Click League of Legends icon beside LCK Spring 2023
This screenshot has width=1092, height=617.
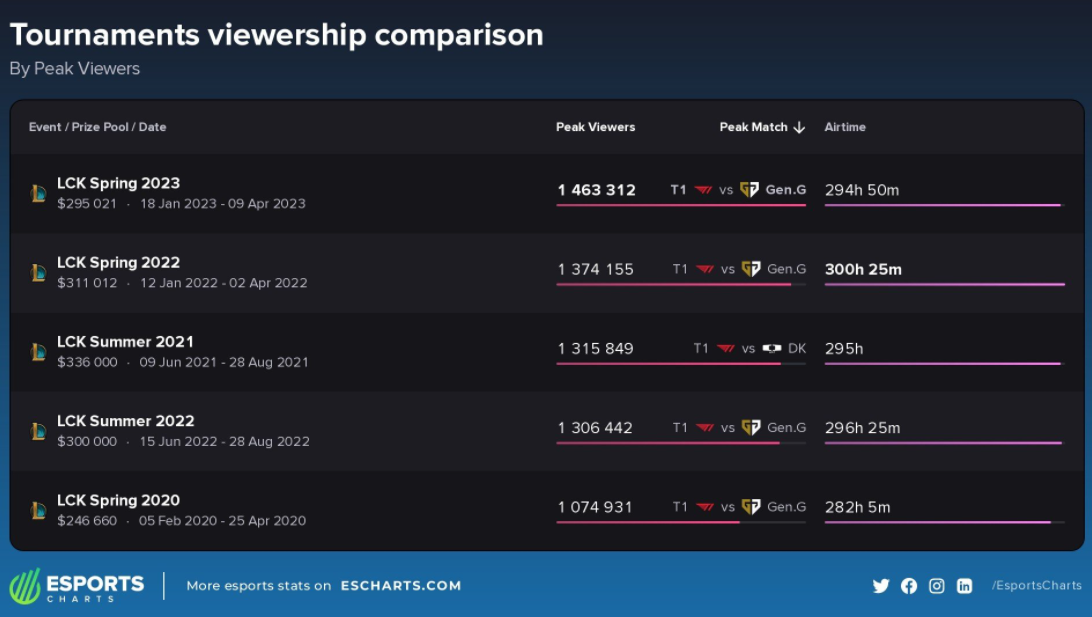click(x=38, y=193)
